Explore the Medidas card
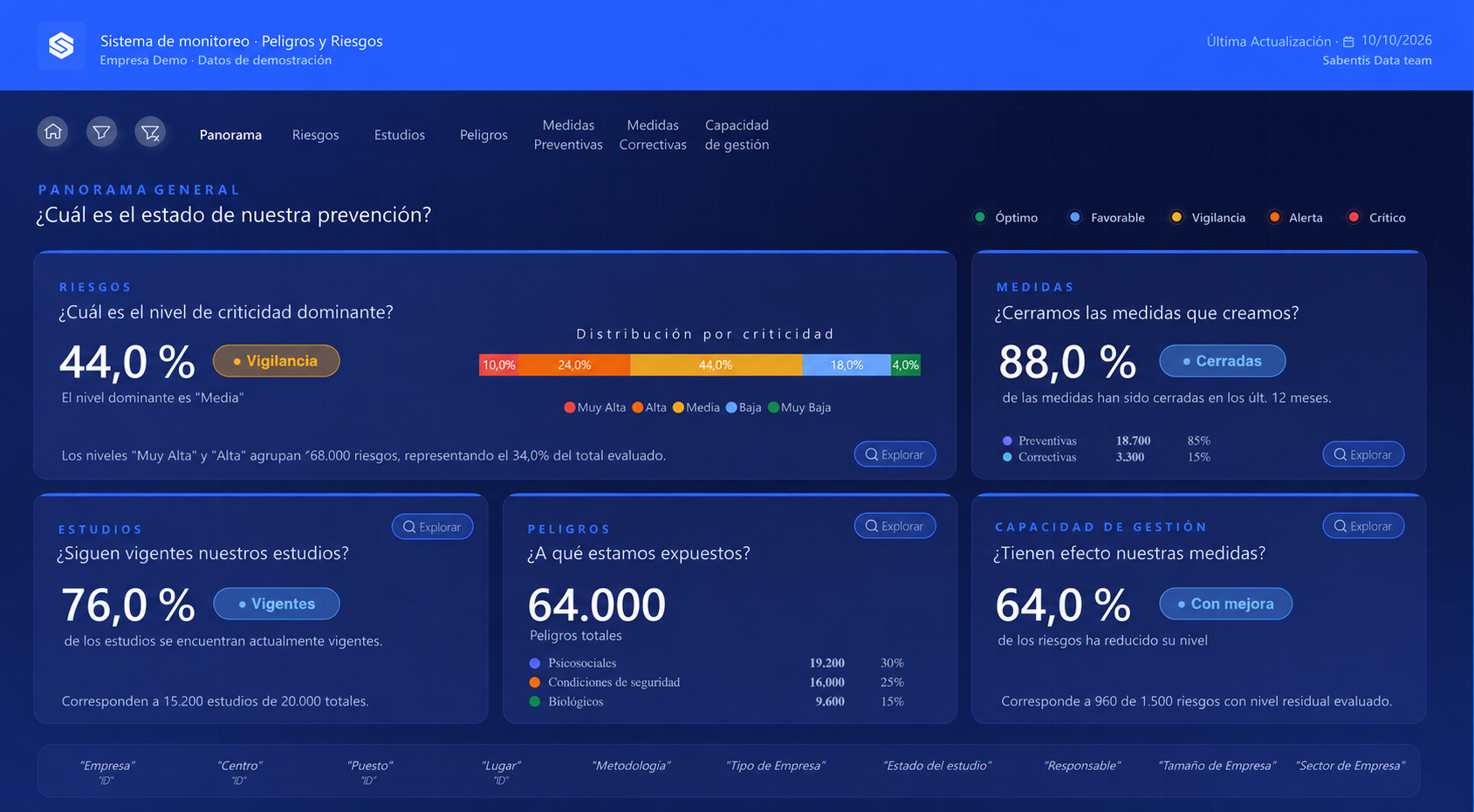Image resolution: width=1474 pixels, height=812 pixels. click(1363, 454)
